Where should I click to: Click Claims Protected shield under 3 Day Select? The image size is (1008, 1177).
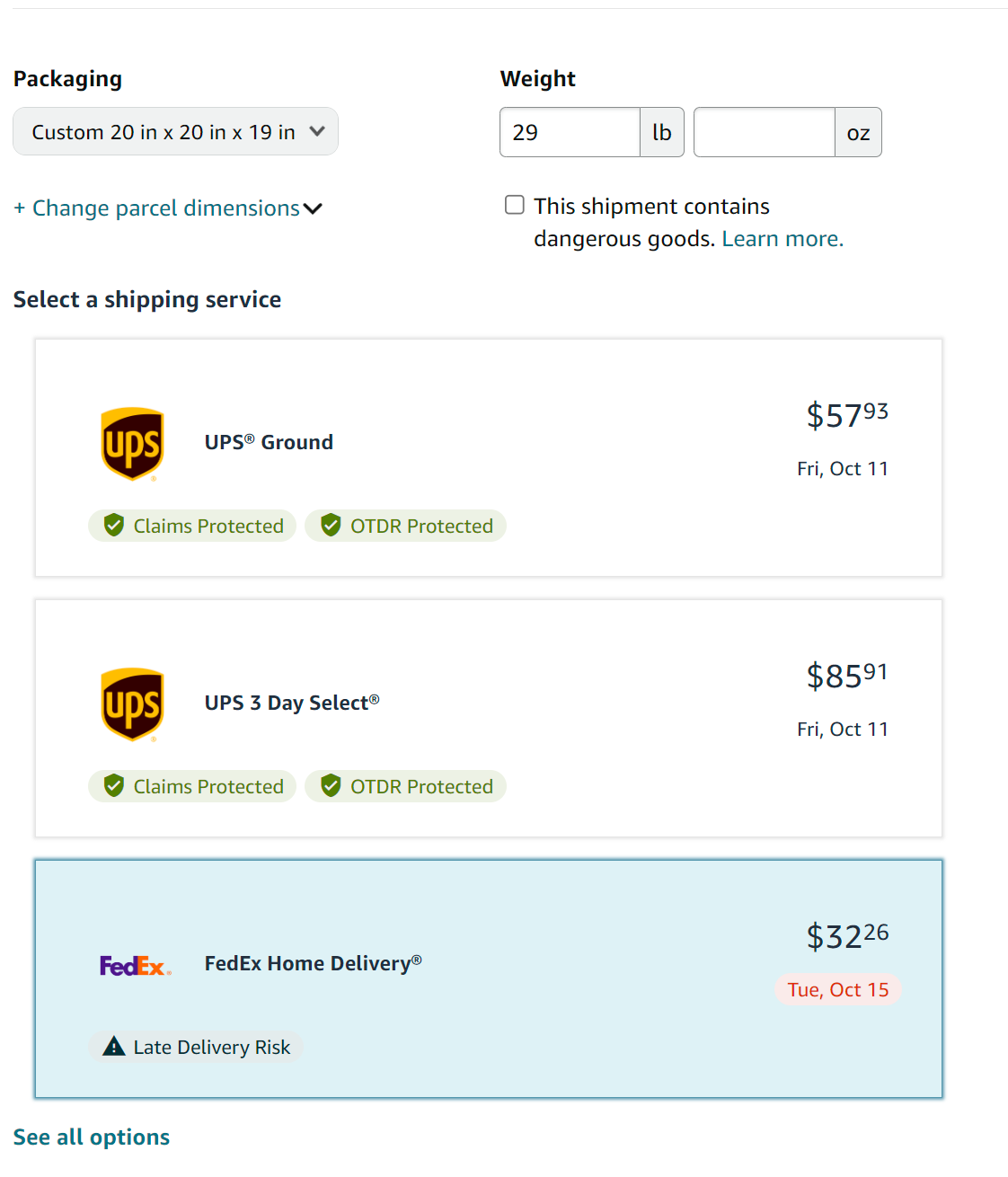pos(114,786)
